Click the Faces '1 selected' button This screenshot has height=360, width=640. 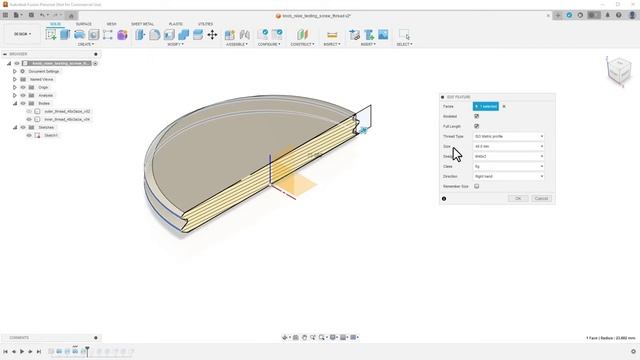tap(486, 106)
